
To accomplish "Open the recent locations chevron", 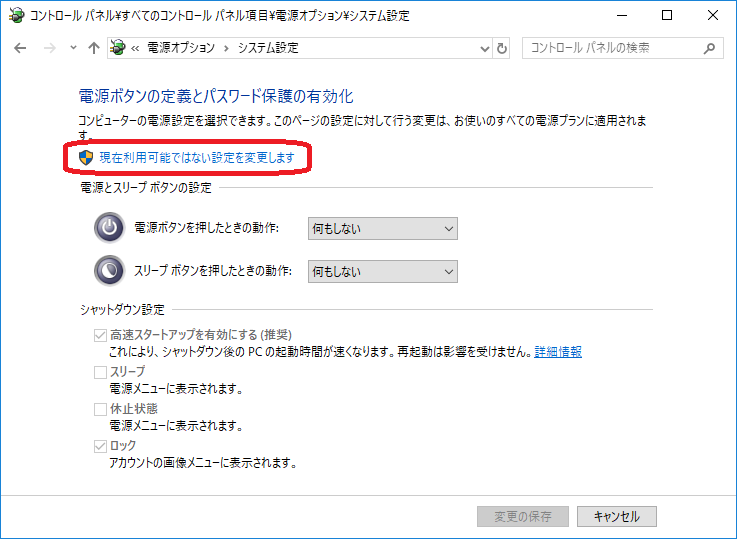I will 73,47.
